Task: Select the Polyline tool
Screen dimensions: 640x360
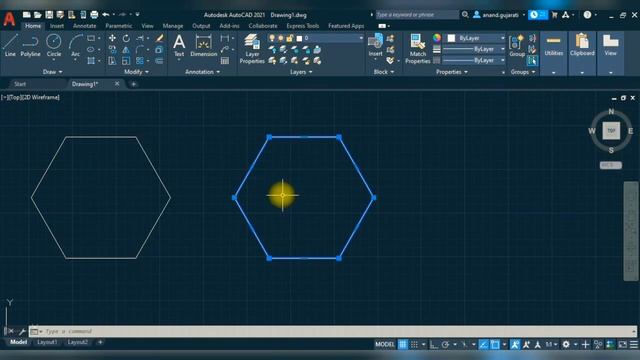Action: click(x=30, y=45)
